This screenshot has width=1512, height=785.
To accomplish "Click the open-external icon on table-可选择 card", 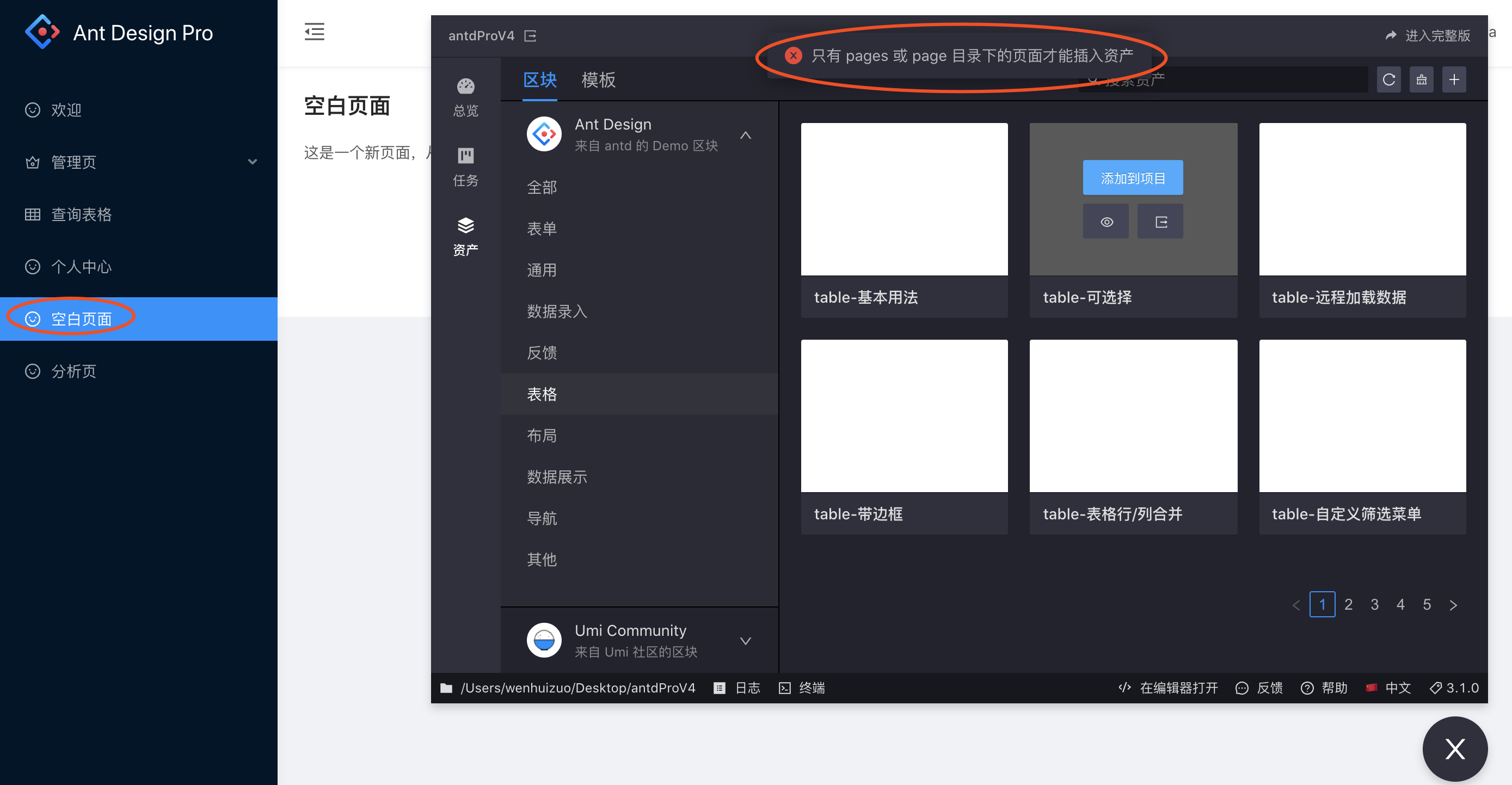I will tap(1160, 222).
